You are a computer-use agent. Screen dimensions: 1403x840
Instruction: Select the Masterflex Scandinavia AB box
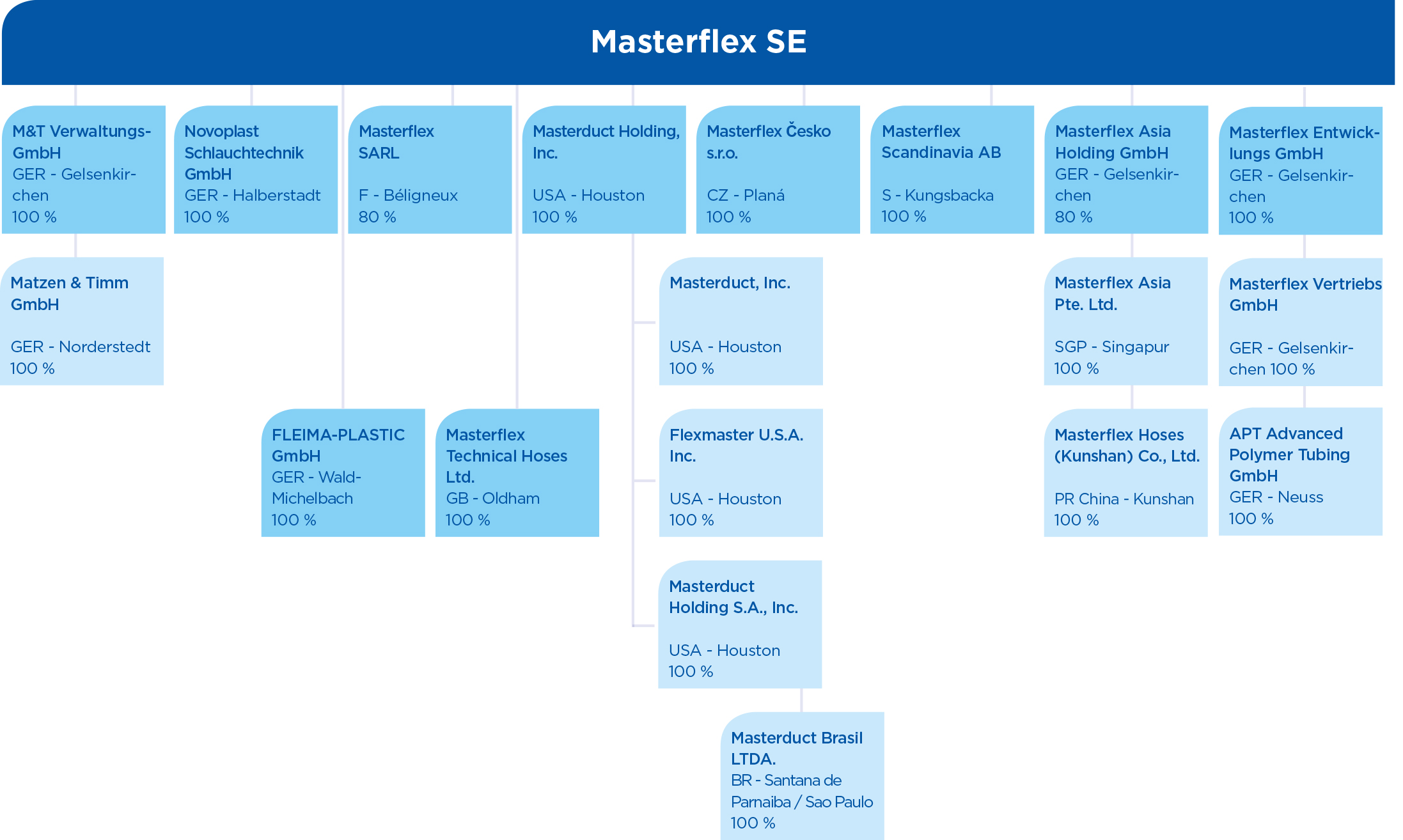(952, 169)
